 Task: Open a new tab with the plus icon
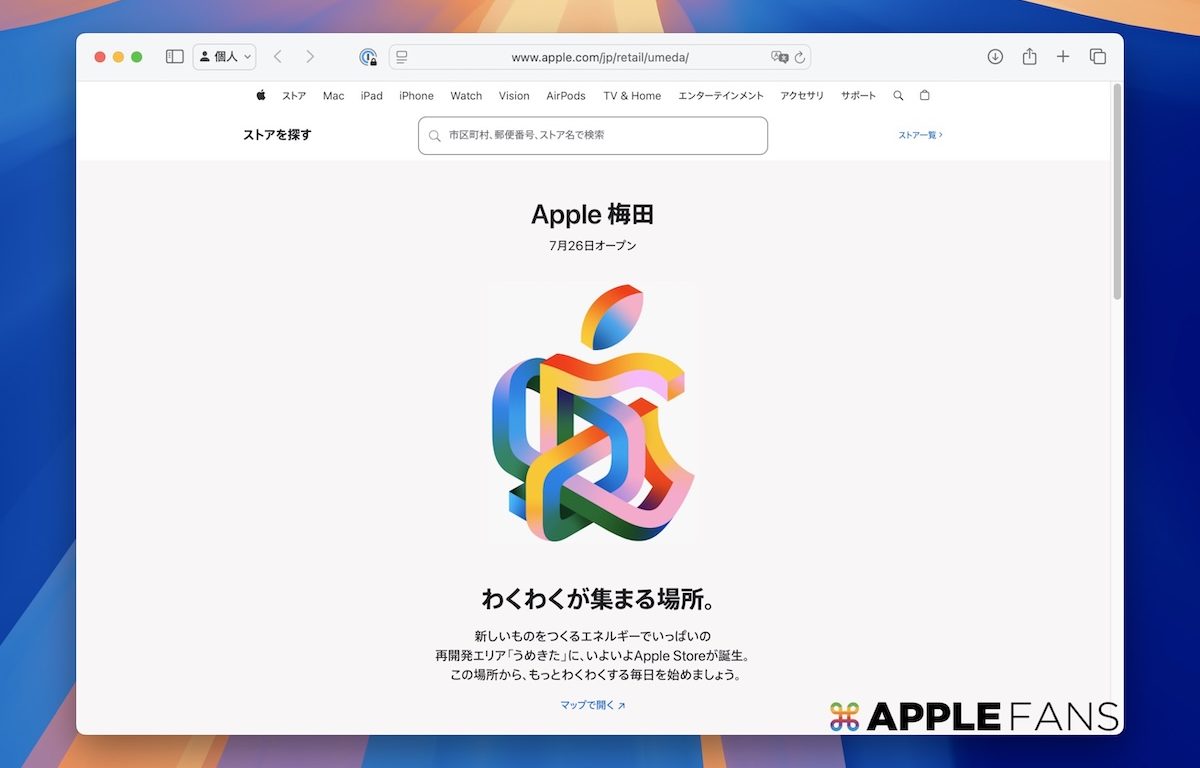[x=1063, y=57]
